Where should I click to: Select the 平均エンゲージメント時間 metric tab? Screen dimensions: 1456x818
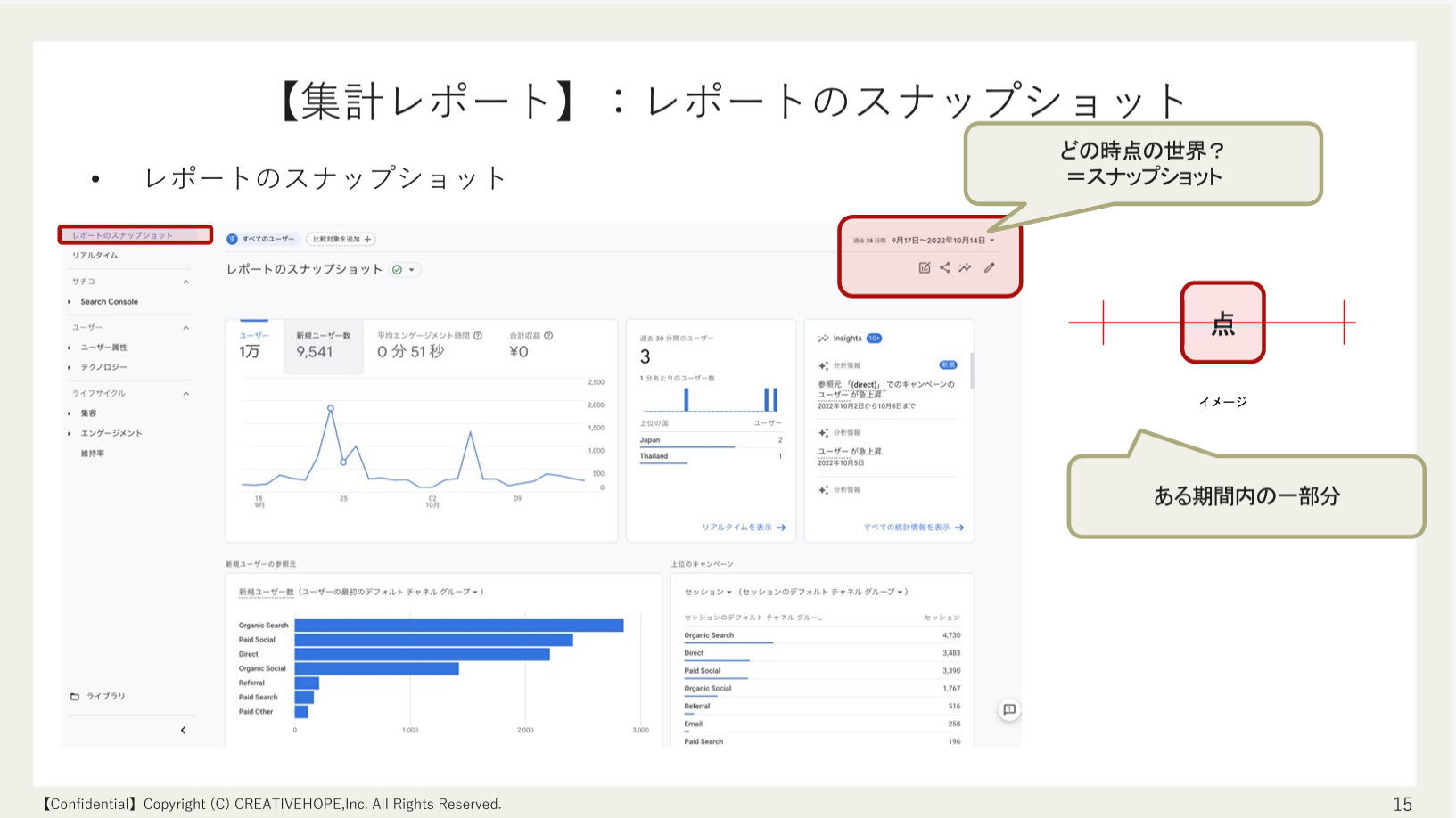coord(429,345)
